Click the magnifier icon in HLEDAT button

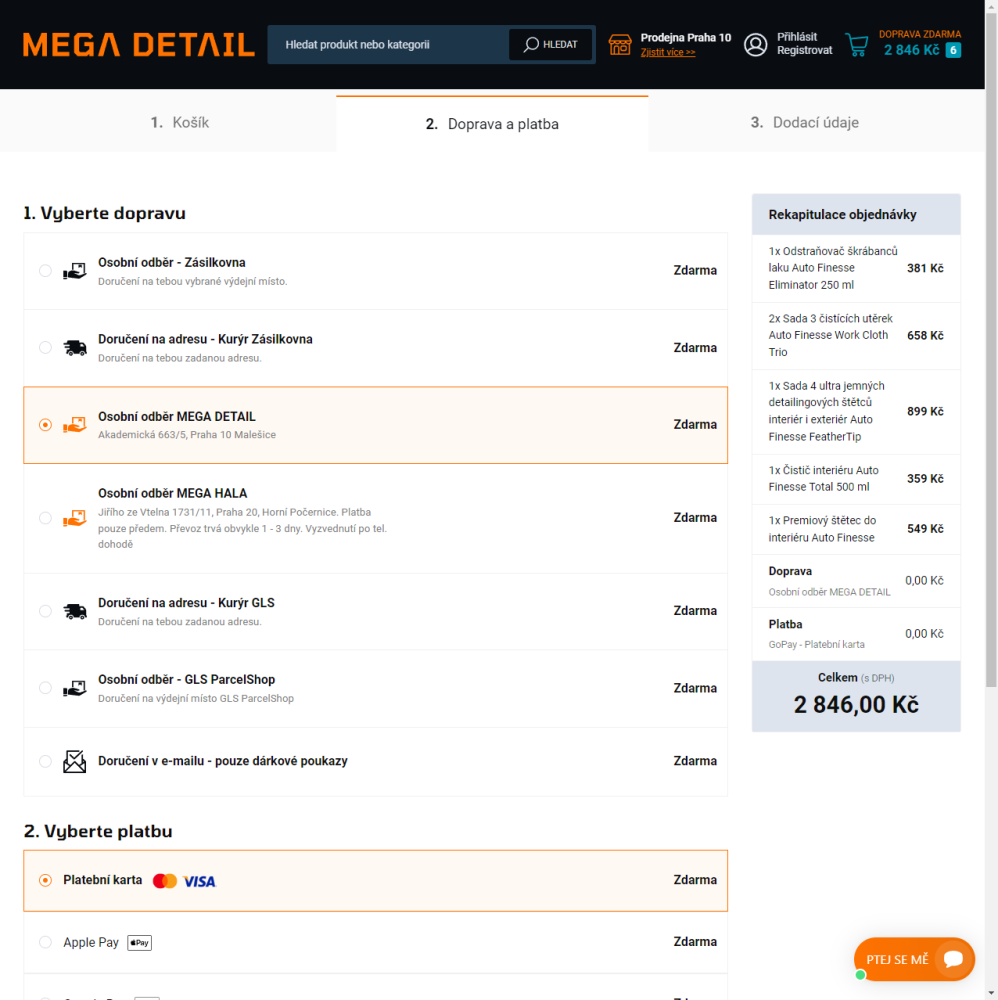tap(531, 45)
